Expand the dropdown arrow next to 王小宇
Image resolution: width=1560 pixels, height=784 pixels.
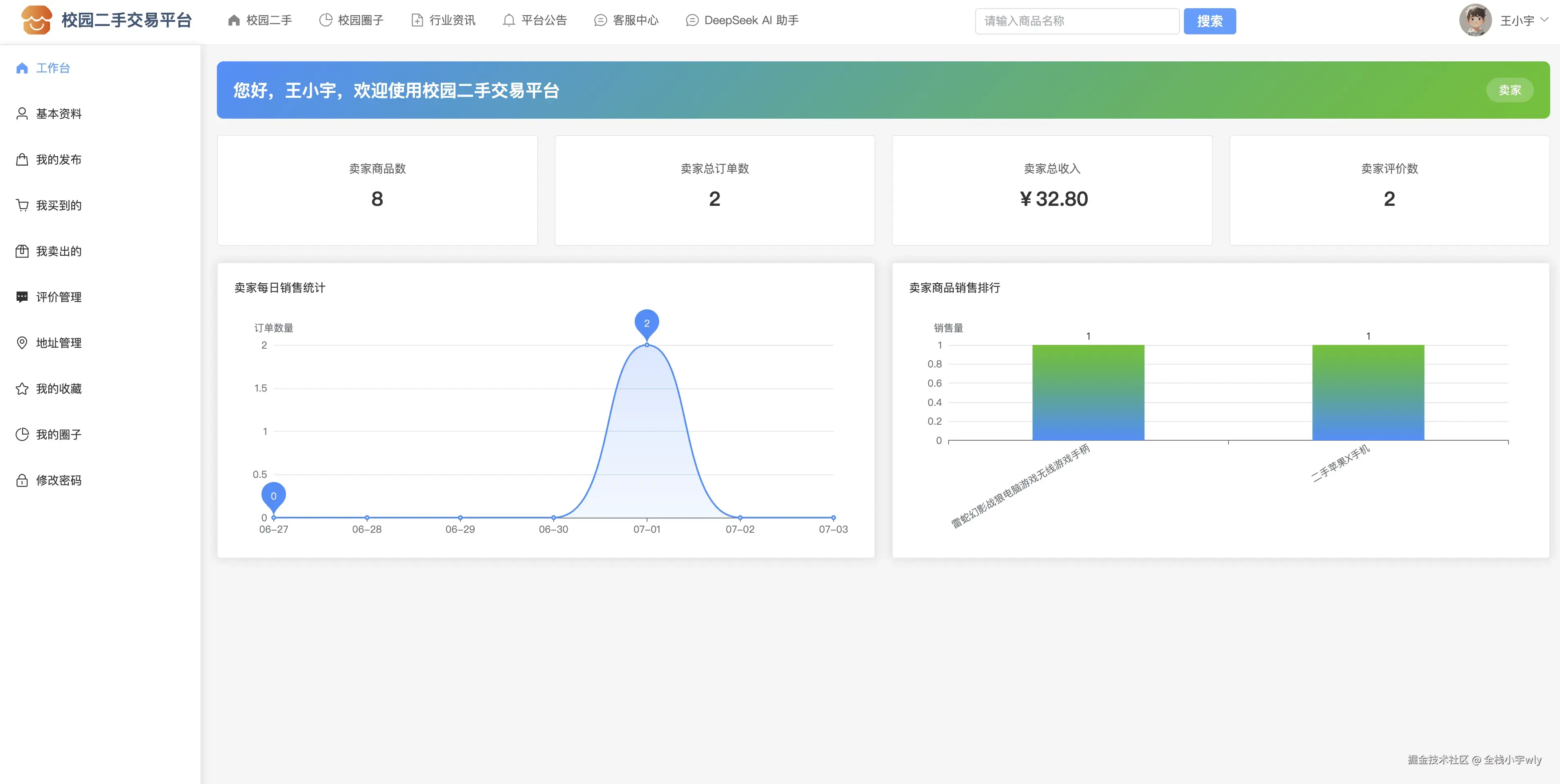coord(1544,20)
